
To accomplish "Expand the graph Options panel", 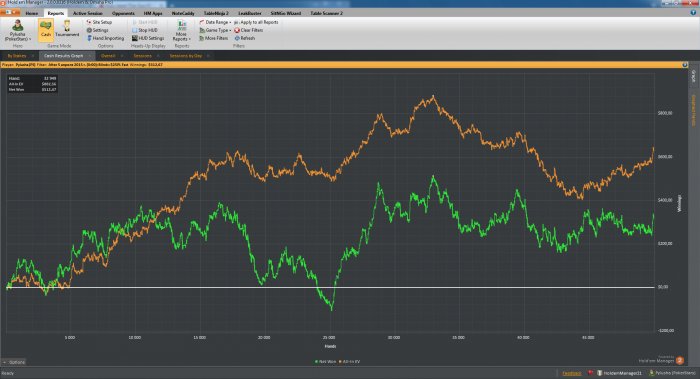I will pyautogui.click(x=14, y=362).
